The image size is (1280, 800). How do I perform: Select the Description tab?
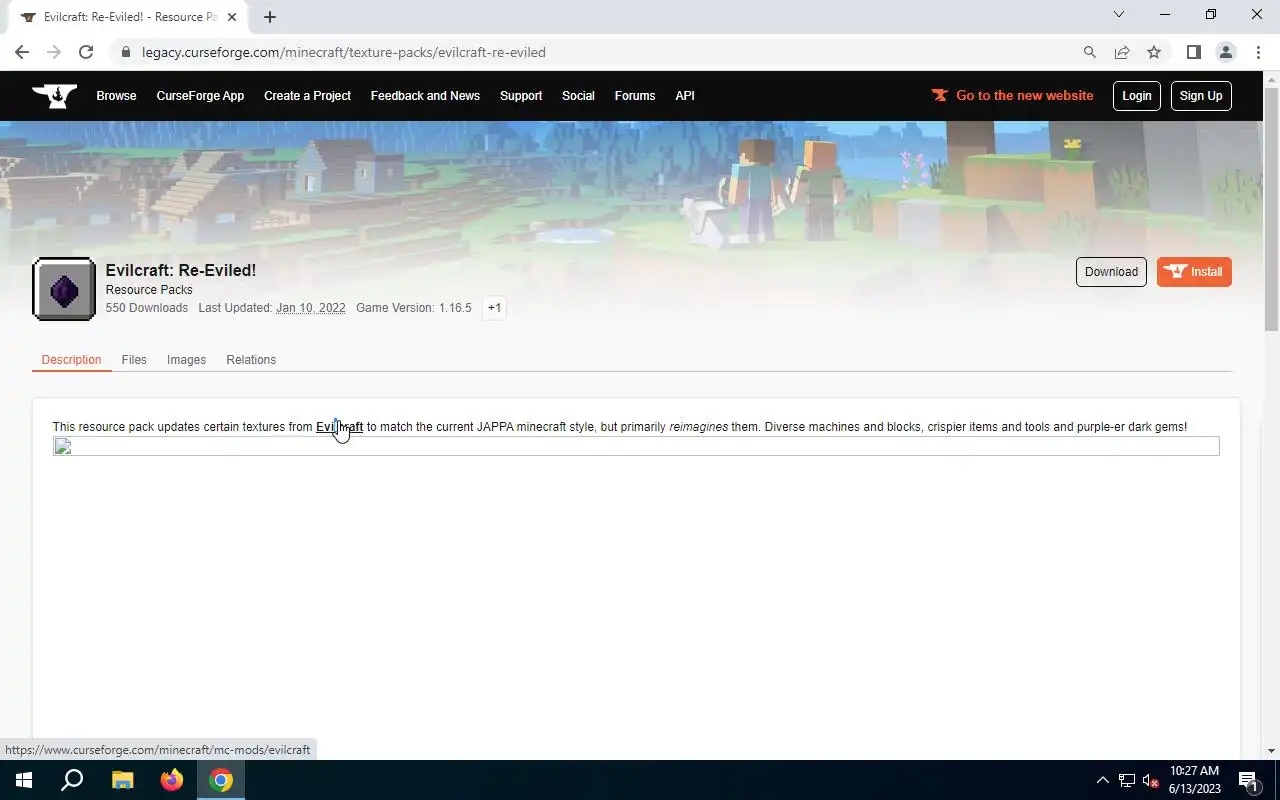[x=71, y=360]
